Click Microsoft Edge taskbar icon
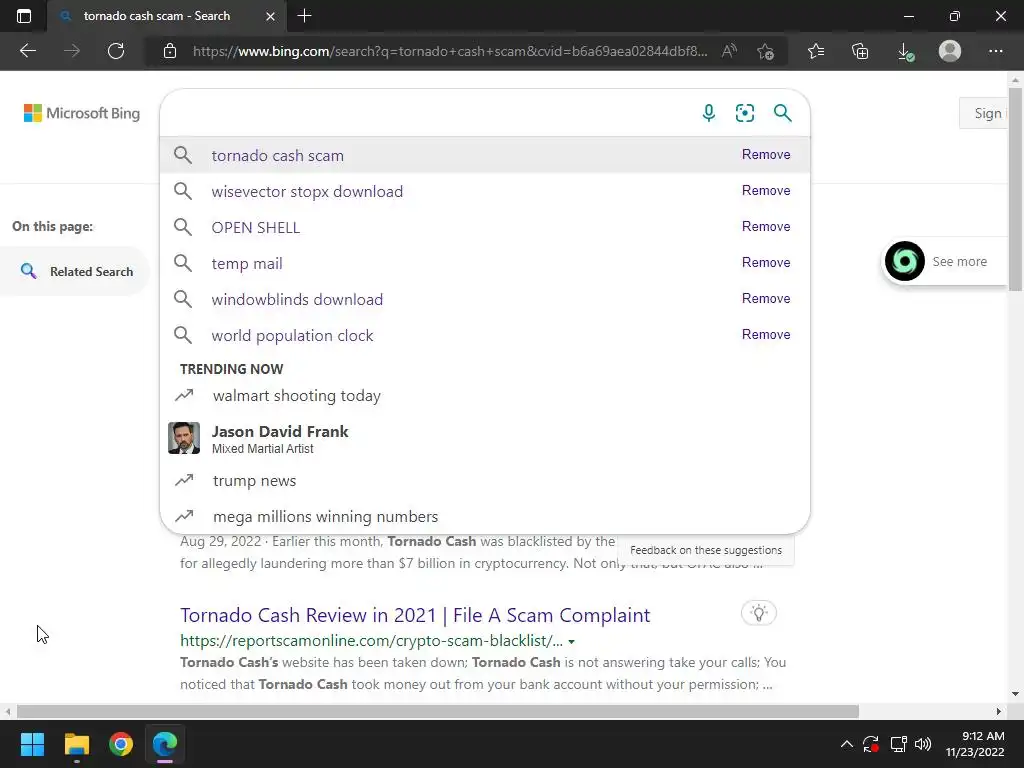1024x768 pixels. [165, 744]
